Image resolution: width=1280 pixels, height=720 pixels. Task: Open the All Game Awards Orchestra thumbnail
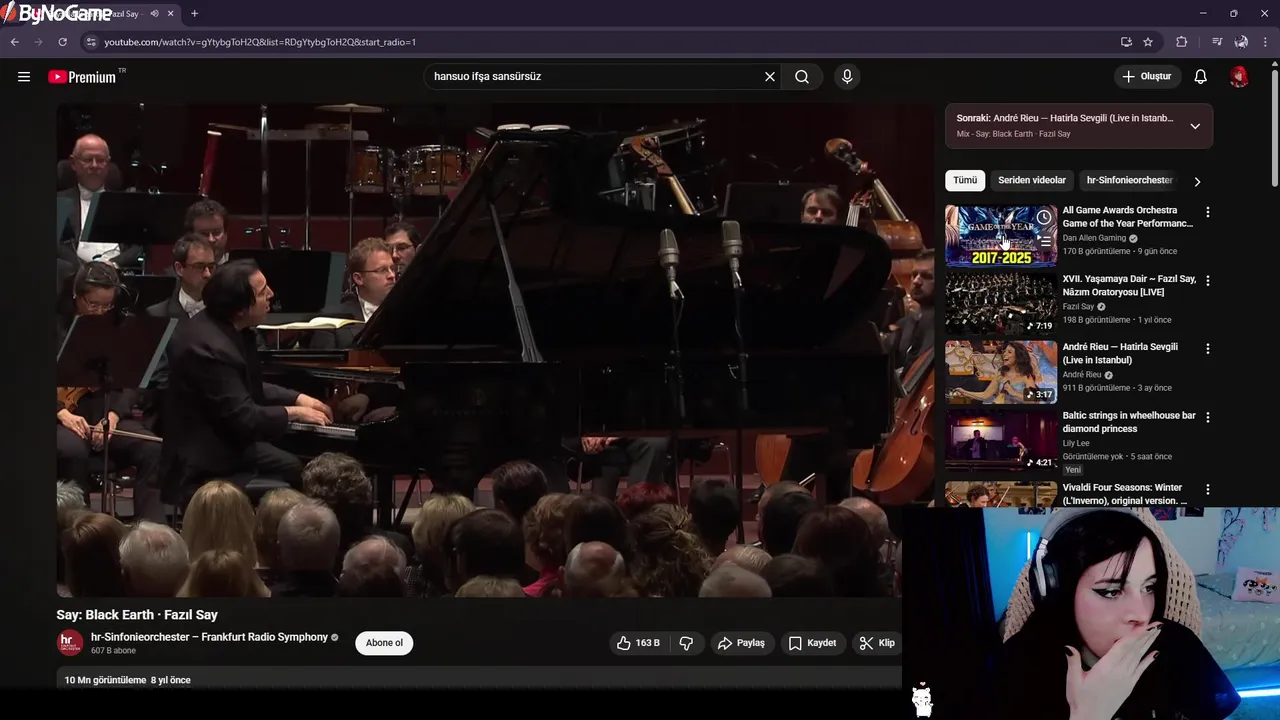[x=1001, y=236]
